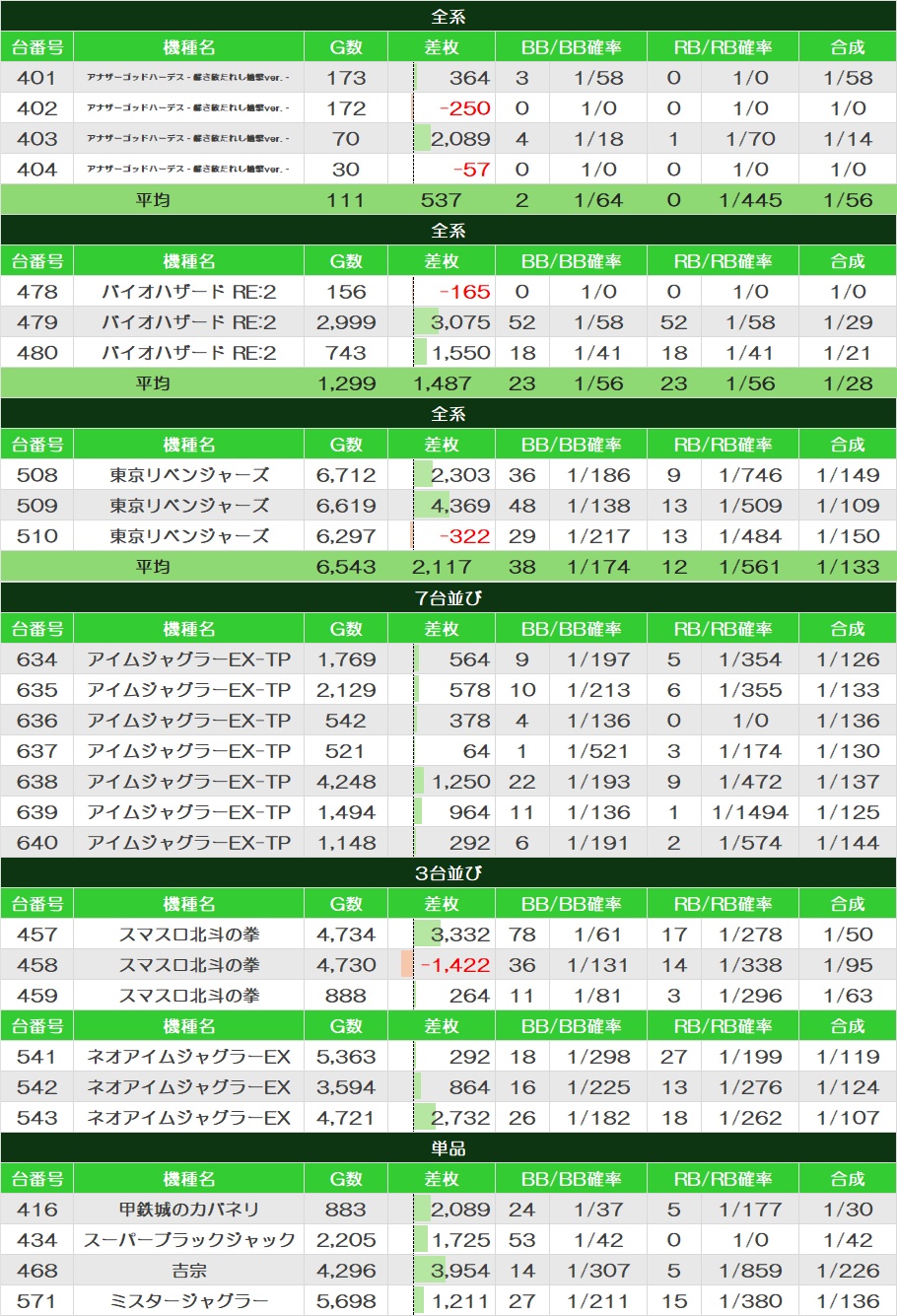Select the 5,698 game count
The width and height of the screenshot is (897, 1316).
tap(346, 1301)
